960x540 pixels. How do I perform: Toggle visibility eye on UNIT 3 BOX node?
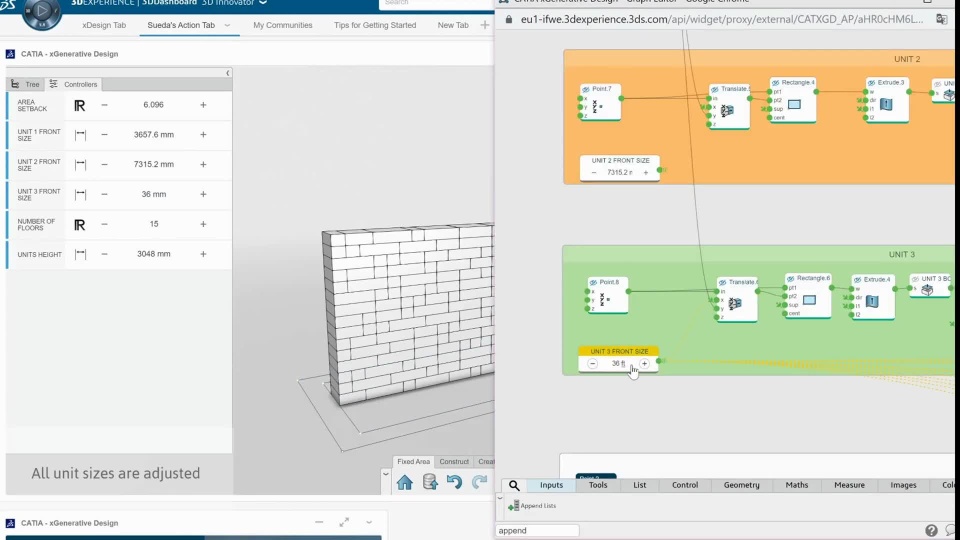coord(916,279)
